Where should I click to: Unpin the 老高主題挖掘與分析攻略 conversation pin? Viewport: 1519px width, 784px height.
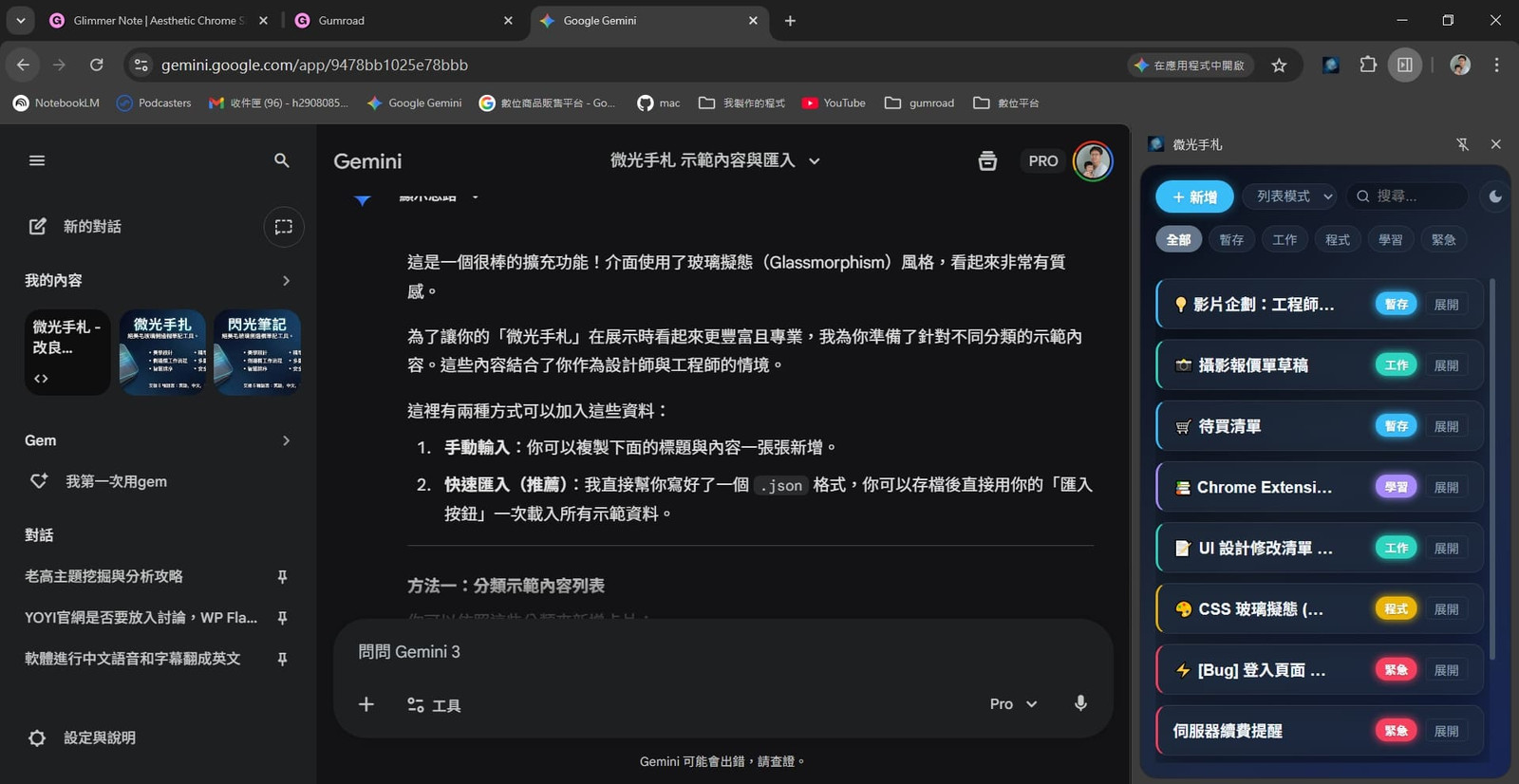(x=282, y=576)
